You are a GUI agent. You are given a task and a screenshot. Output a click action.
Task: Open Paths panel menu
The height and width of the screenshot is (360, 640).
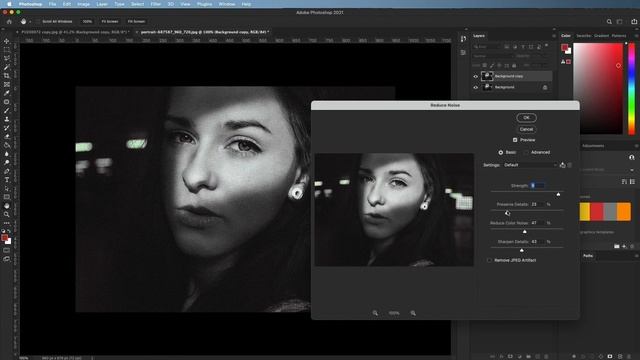[x=636, y=256]
